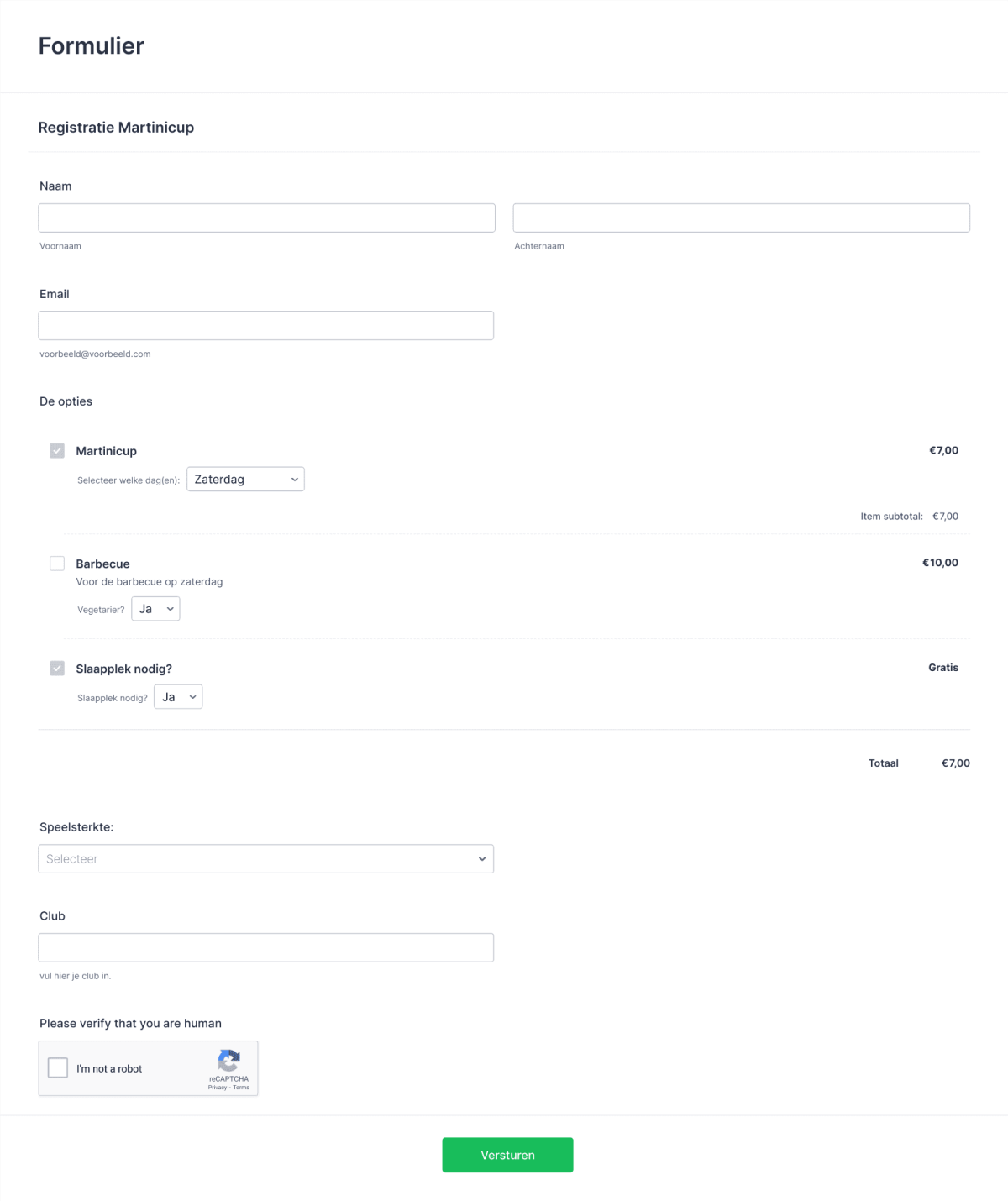Click the Totaal amount text
Image resolution: width=1008 pixels, height=1201 pixels.
pyautogui.click(x=955, y=763)
